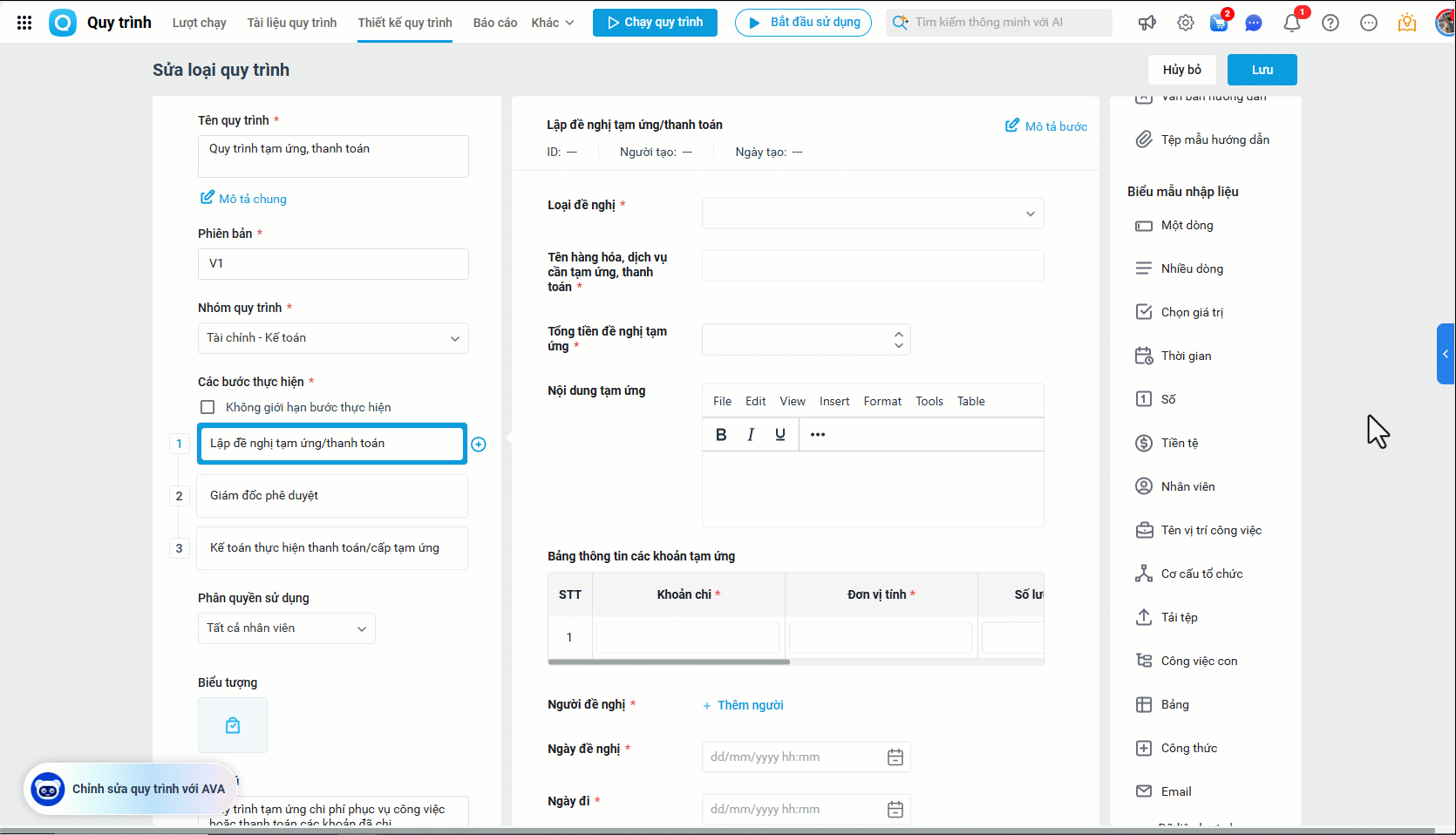The width and height of the screenshot is (1456, 835).
Task: Open the chat messages icon
Action: (x=1254, y=23)
